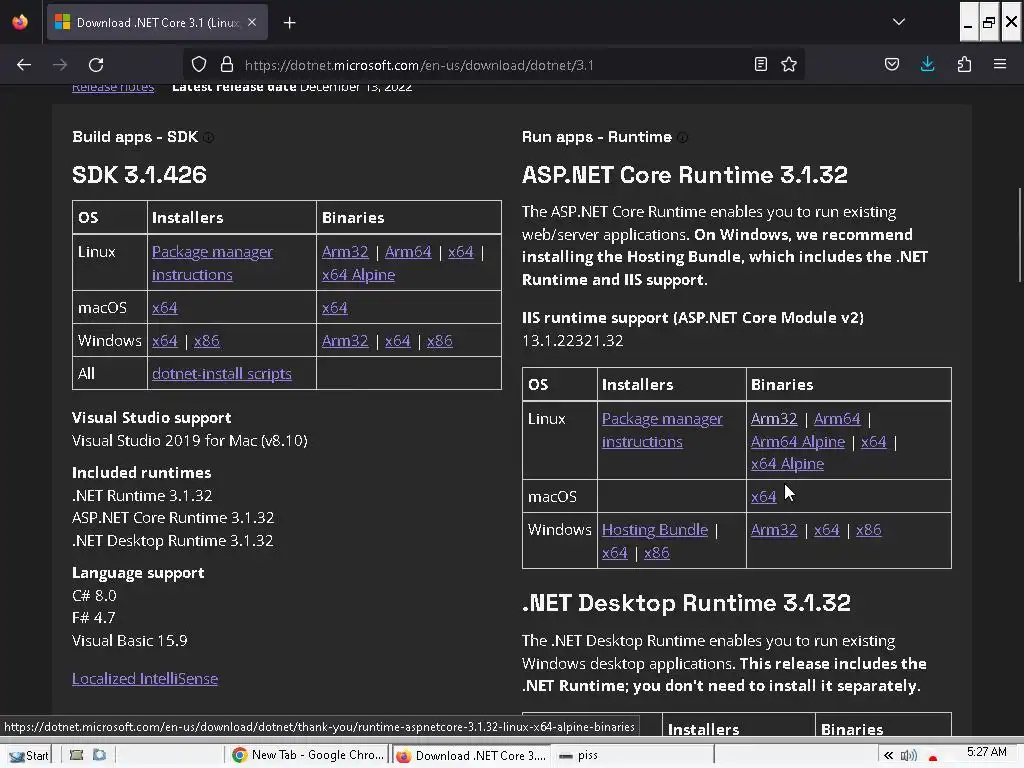Select the 13.1.22321.32 version text

click(572, 341)
